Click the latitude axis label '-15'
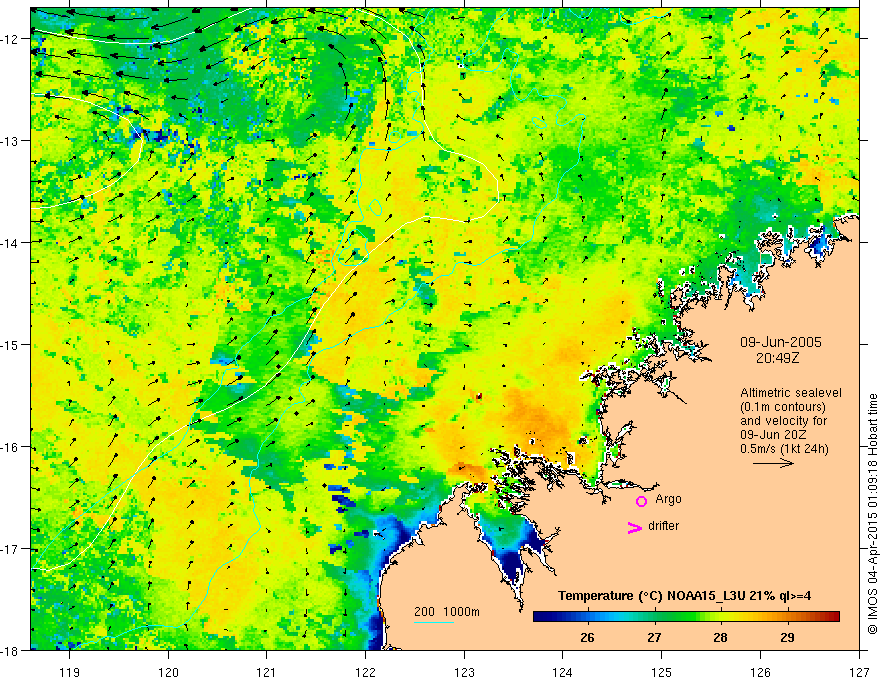Image resolution: width=880 pixels, height=680 pixels. pyautogui.click(x=11, y=344)
